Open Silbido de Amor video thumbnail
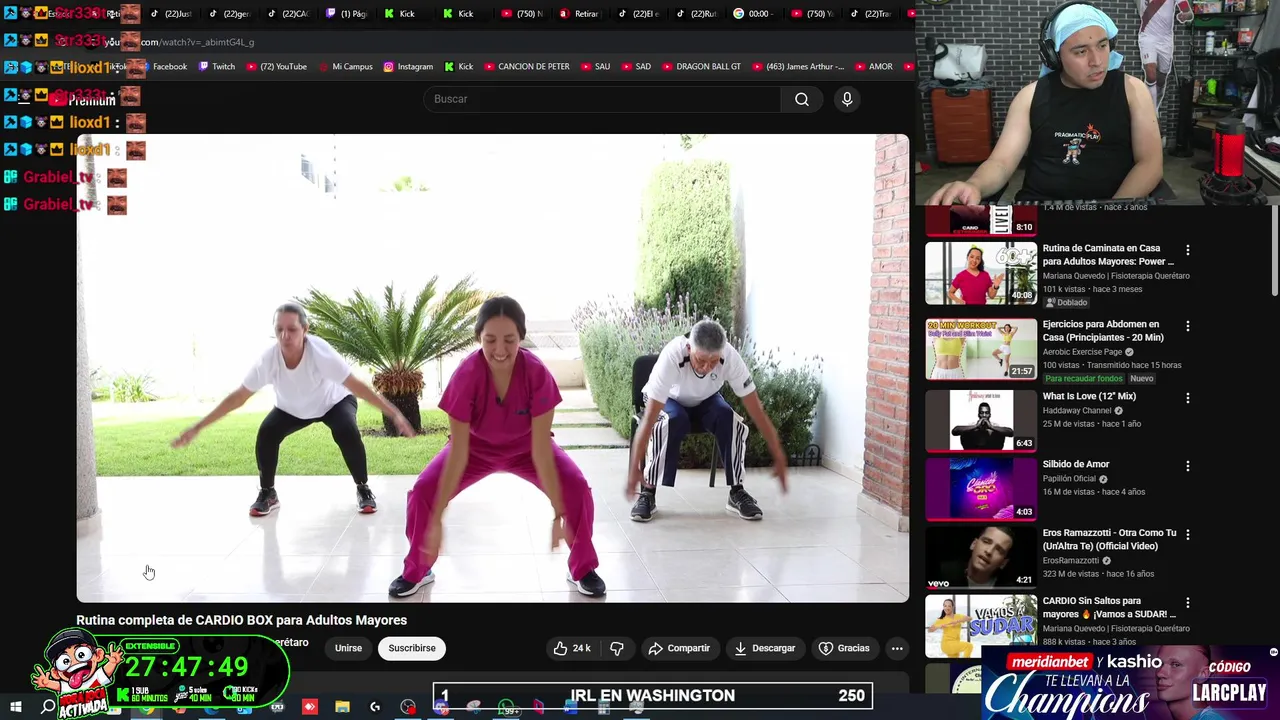The height and width of the screenshot is (720, 1280). click(x=981, y=489)
